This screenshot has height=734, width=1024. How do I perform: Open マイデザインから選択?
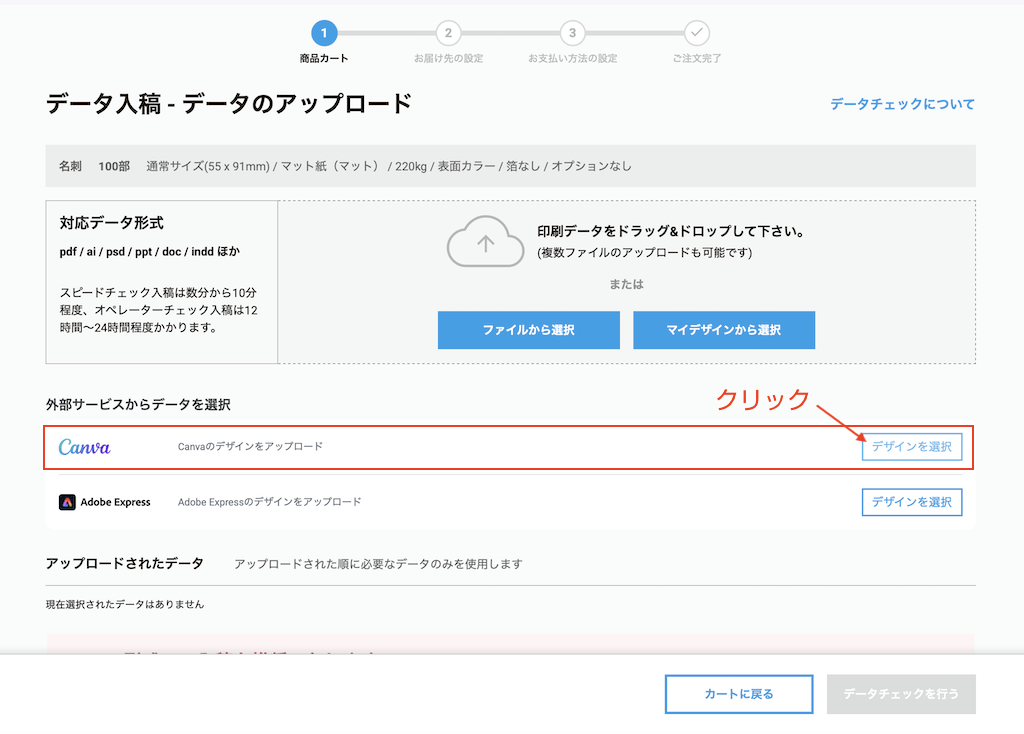(723, 330)
